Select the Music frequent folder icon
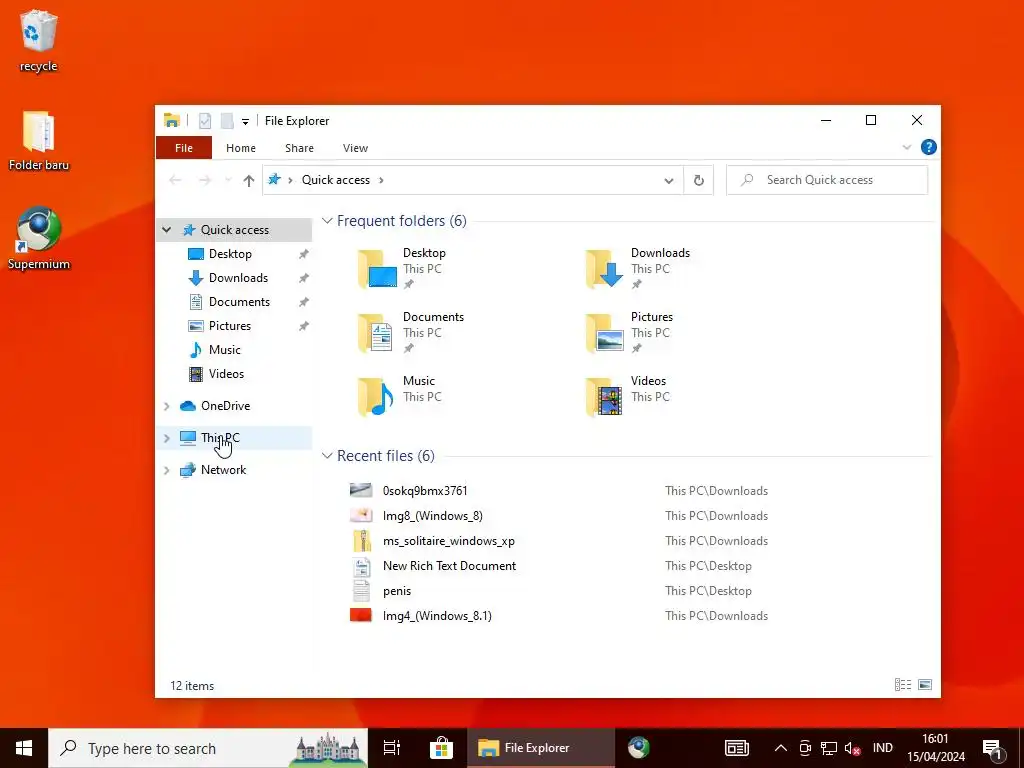Image resolution: width=1024 pixels, height=768 pixels. point(376,396)
